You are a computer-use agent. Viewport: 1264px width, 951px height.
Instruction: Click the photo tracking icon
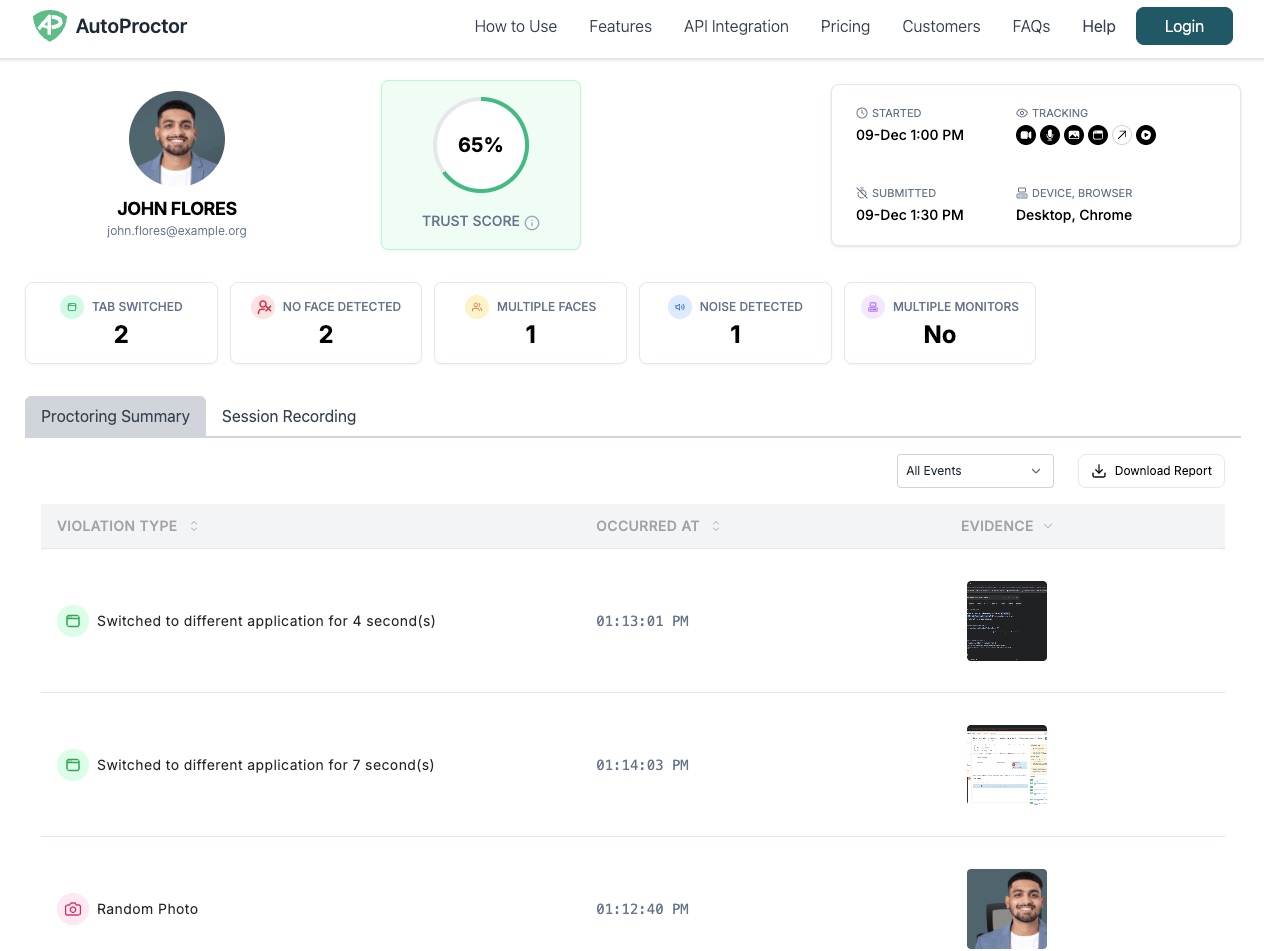[x=1074, y=135]
